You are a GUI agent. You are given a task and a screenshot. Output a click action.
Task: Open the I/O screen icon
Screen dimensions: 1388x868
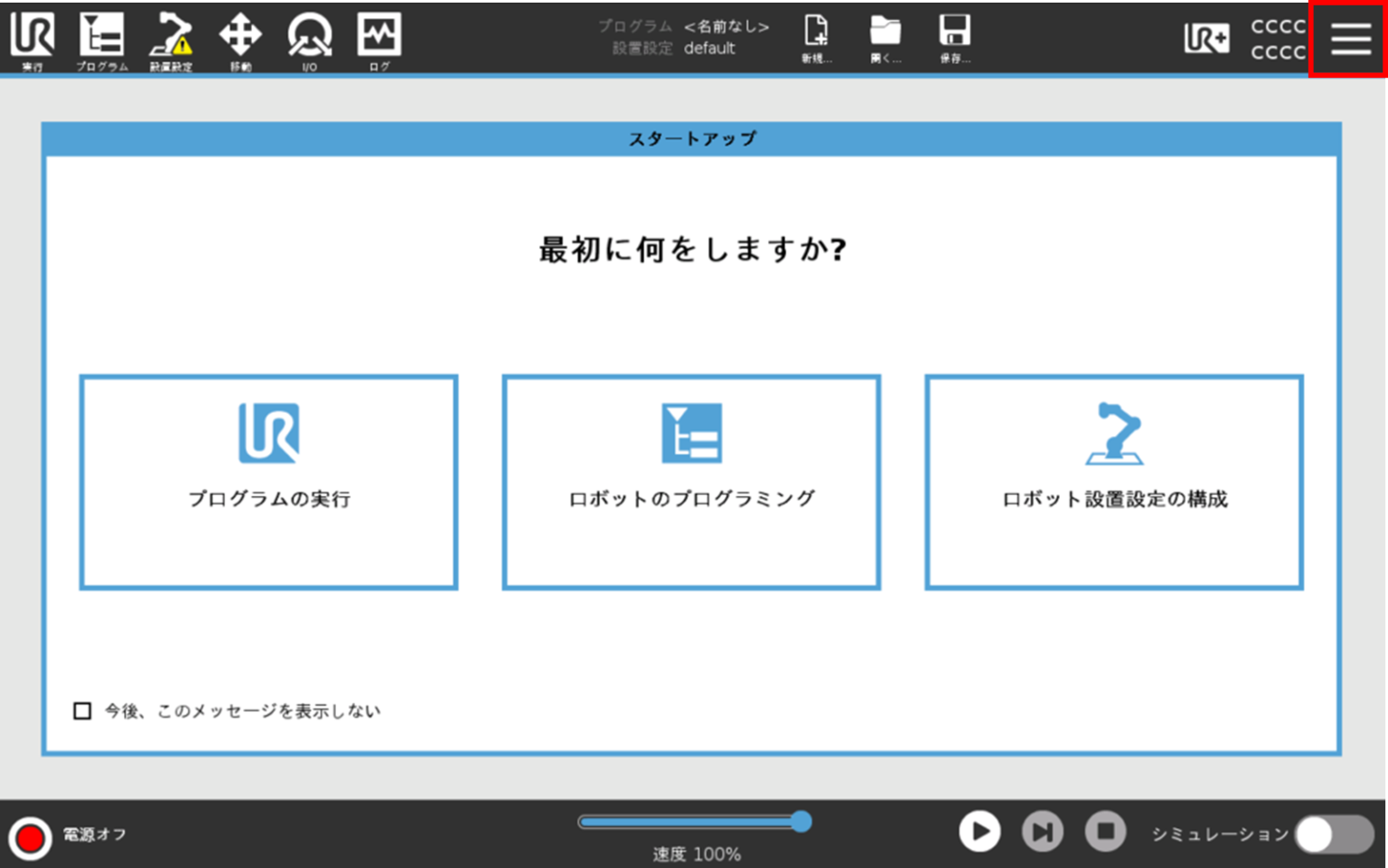coord(310,40)
